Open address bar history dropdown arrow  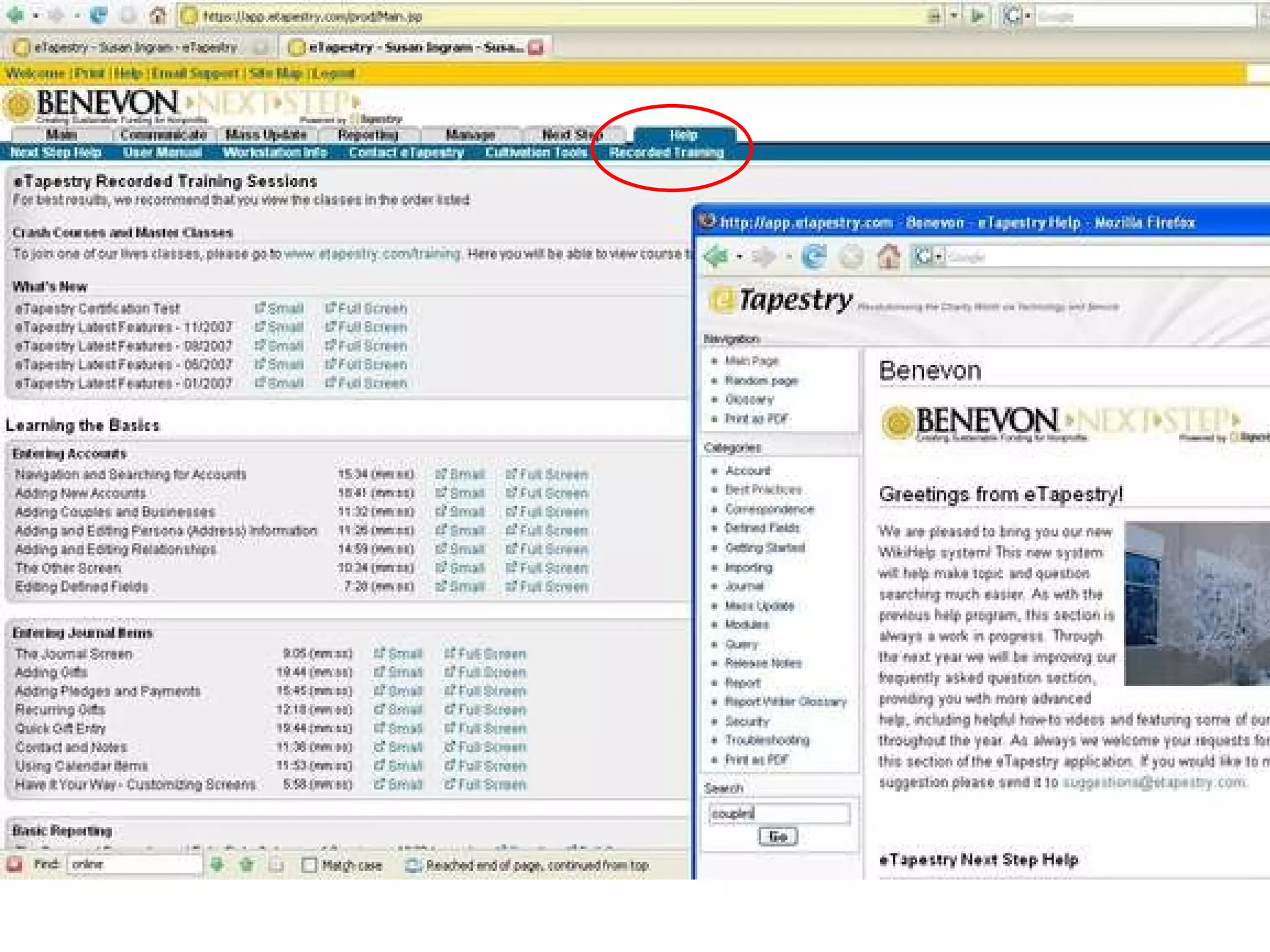coord(954,16)
